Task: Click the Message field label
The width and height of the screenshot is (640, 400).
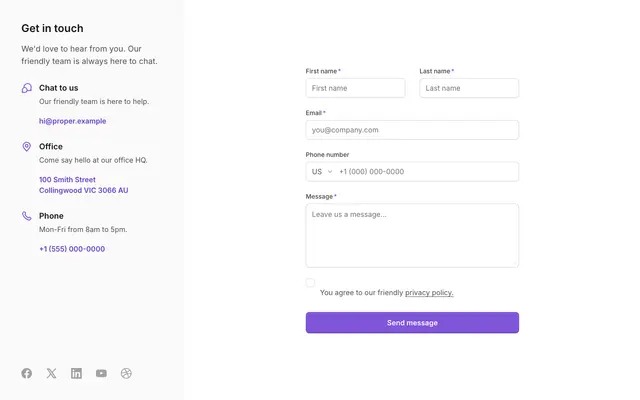Action: click(319, 196)
